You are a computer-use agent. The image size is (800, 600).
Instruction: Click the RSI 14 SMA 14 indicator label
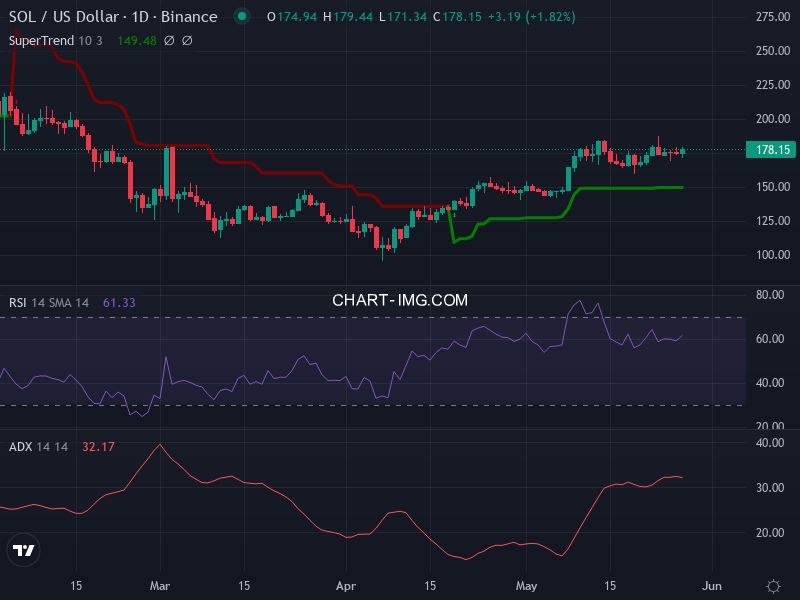tap(49, 303)
